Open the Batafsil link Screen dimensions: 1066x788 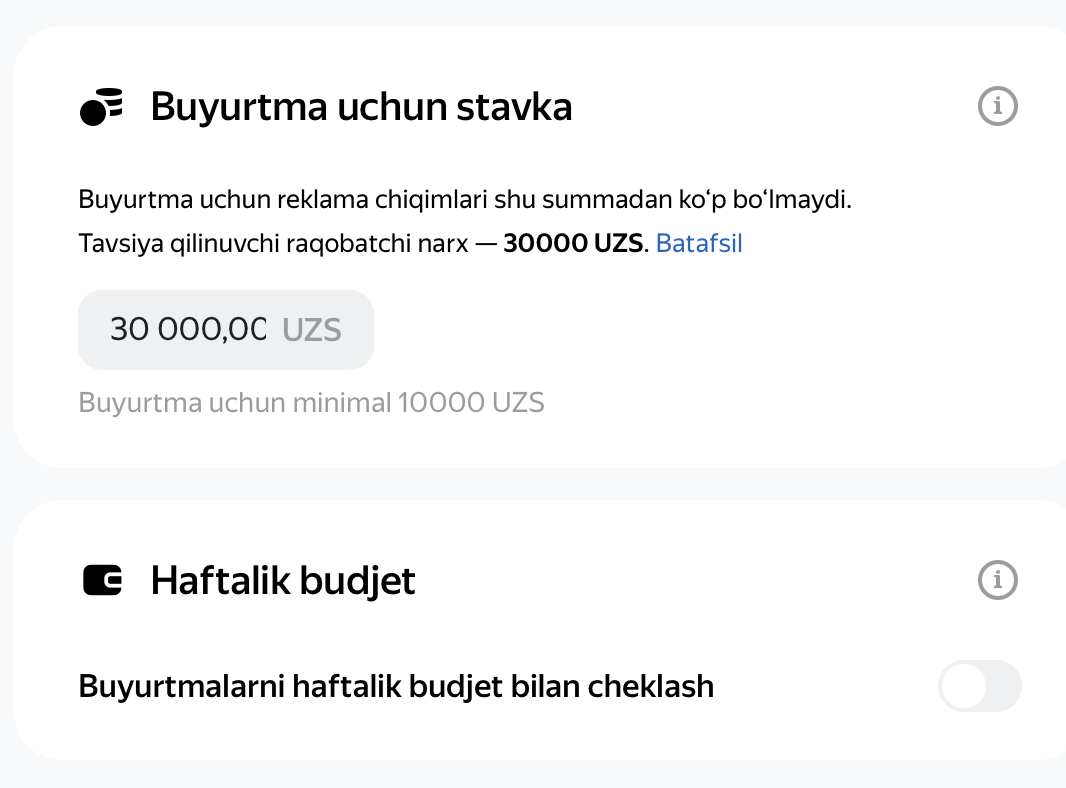(699, 243)
